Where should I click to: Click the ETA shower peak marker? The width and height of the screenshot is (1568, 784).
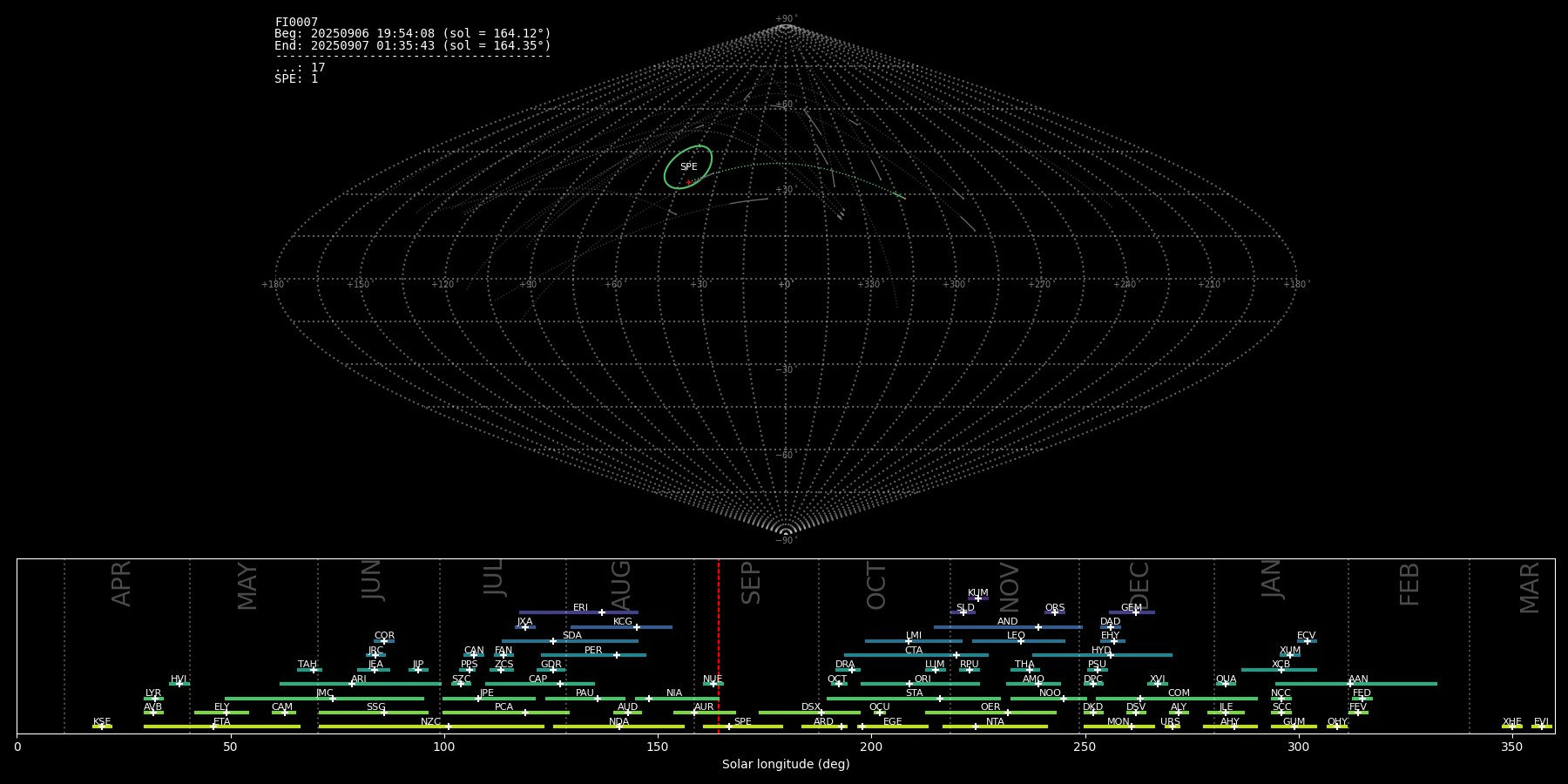pos(213,727)
